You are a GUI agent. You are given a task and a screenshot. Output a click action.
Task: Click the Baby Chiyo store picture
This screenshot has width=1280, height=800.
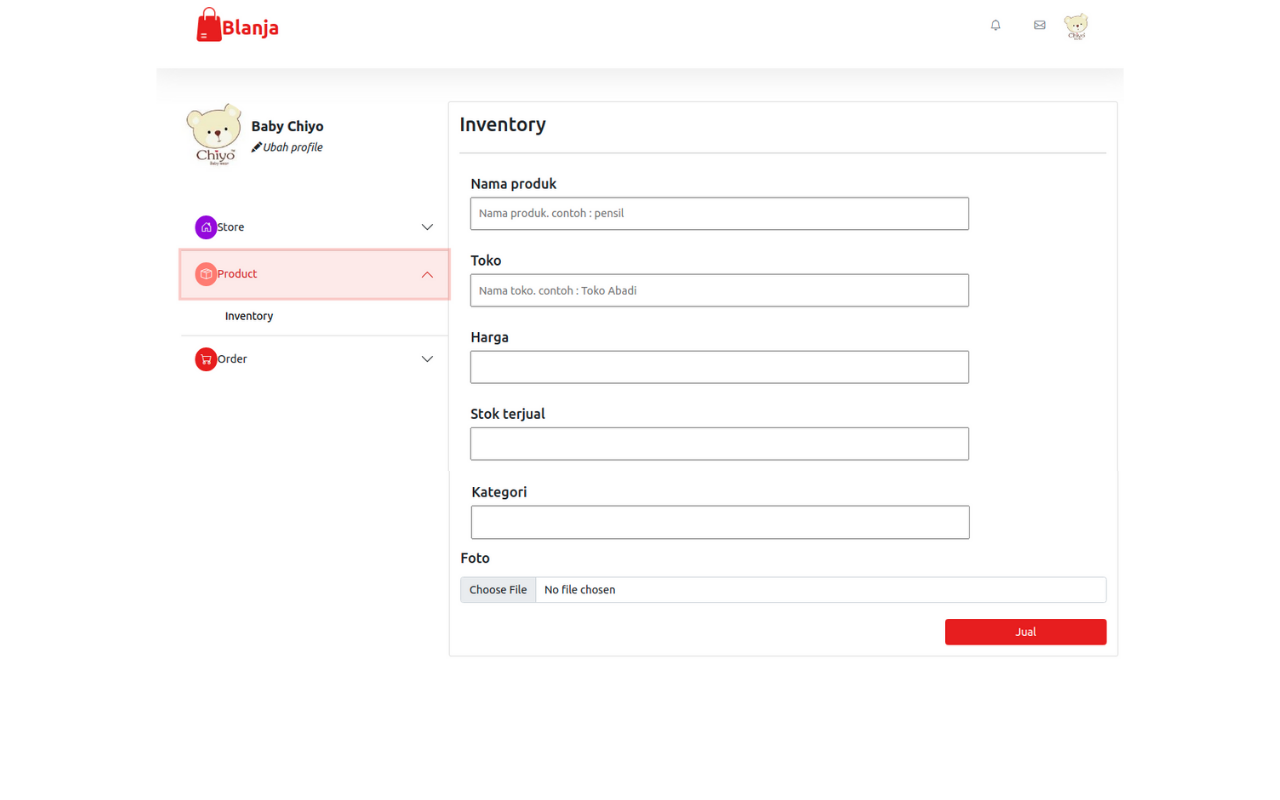coord(214,131)
